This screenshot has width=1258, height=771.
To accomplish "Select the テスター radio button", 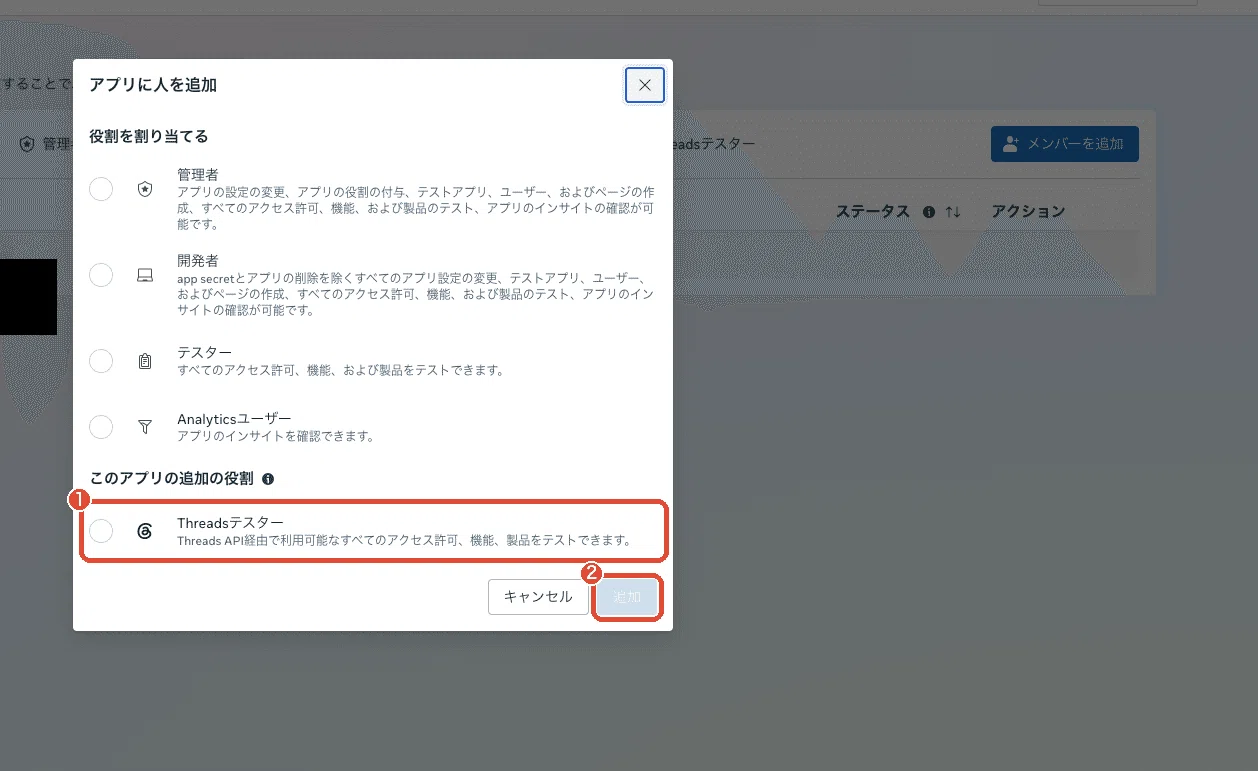I will tap(101, 361).
